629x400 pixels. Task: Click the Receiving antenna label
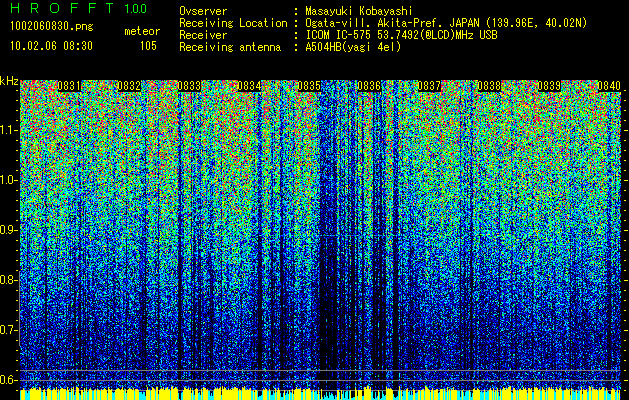230,47
